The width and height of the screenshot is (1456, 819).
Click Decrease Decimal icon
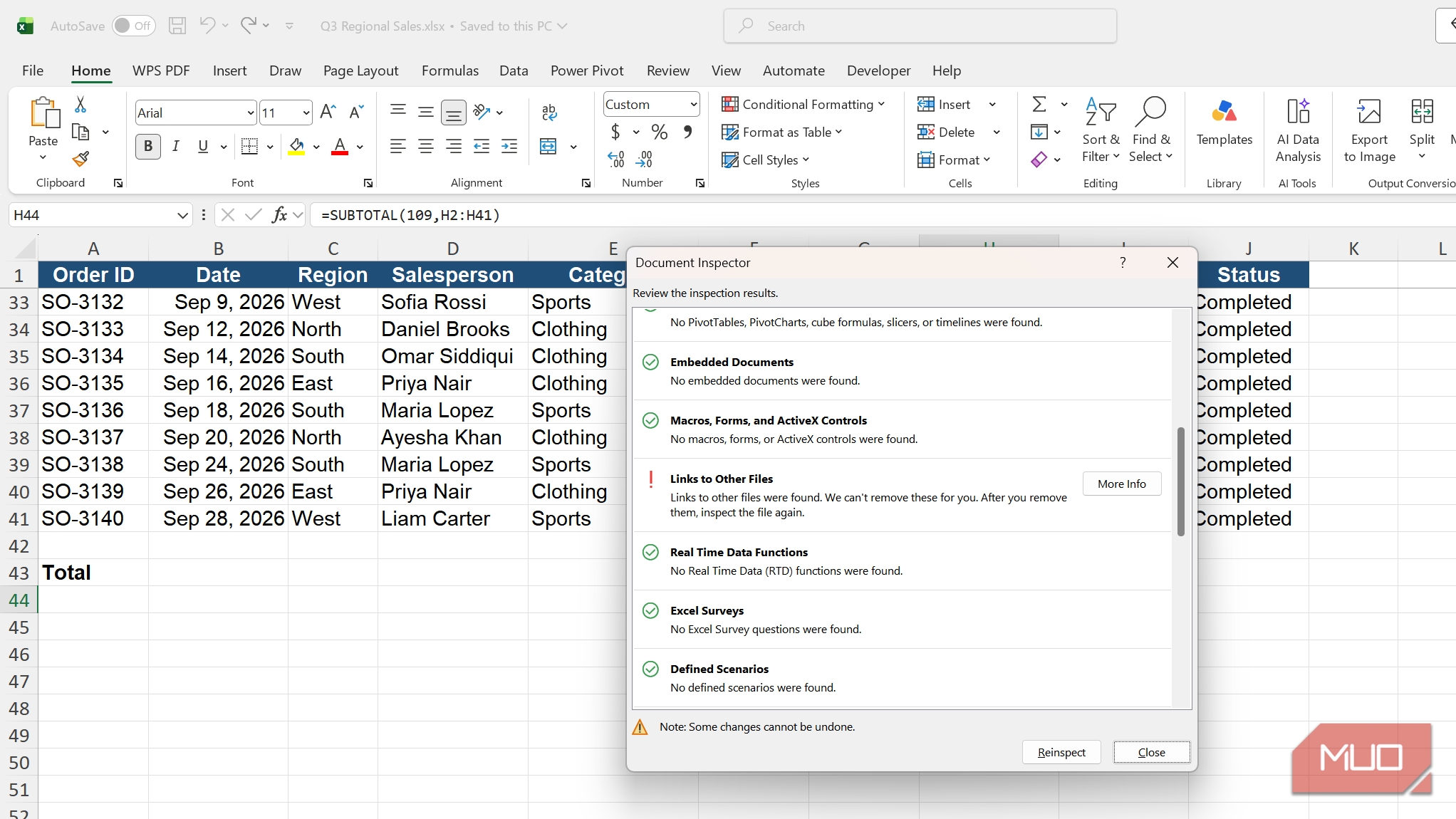(x=644, y=159)
